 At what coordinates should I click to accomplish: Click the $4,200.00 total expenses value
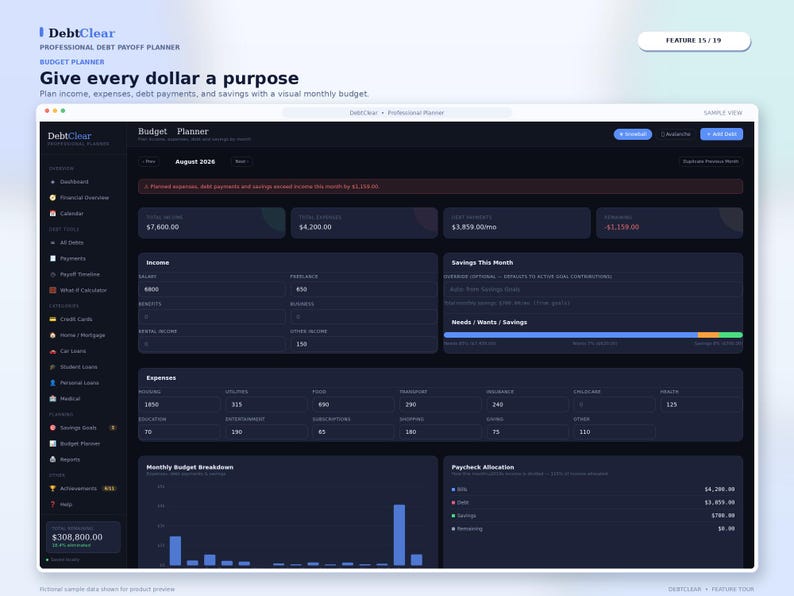coord(315,227)
